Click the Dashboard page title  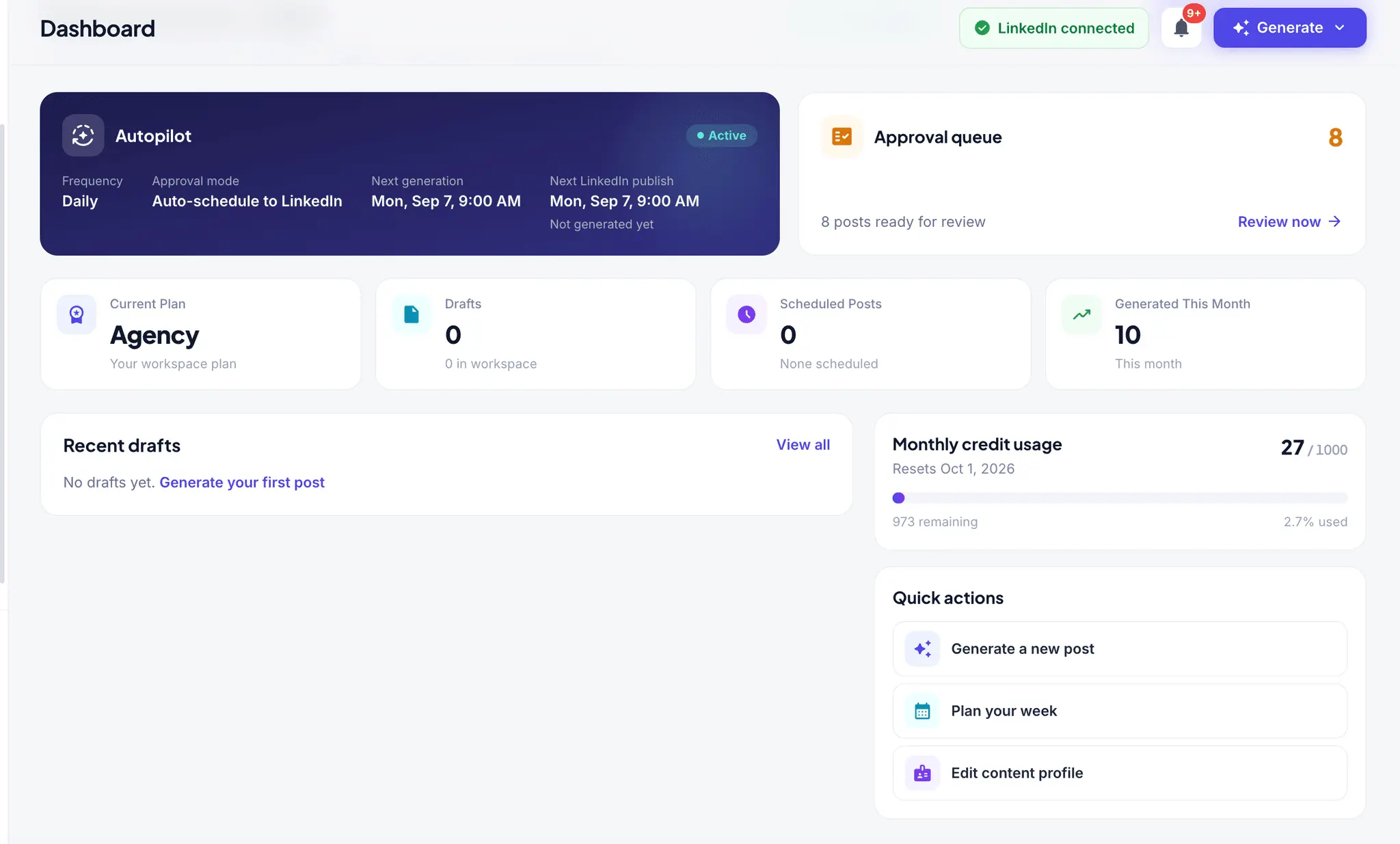point(98,29)
